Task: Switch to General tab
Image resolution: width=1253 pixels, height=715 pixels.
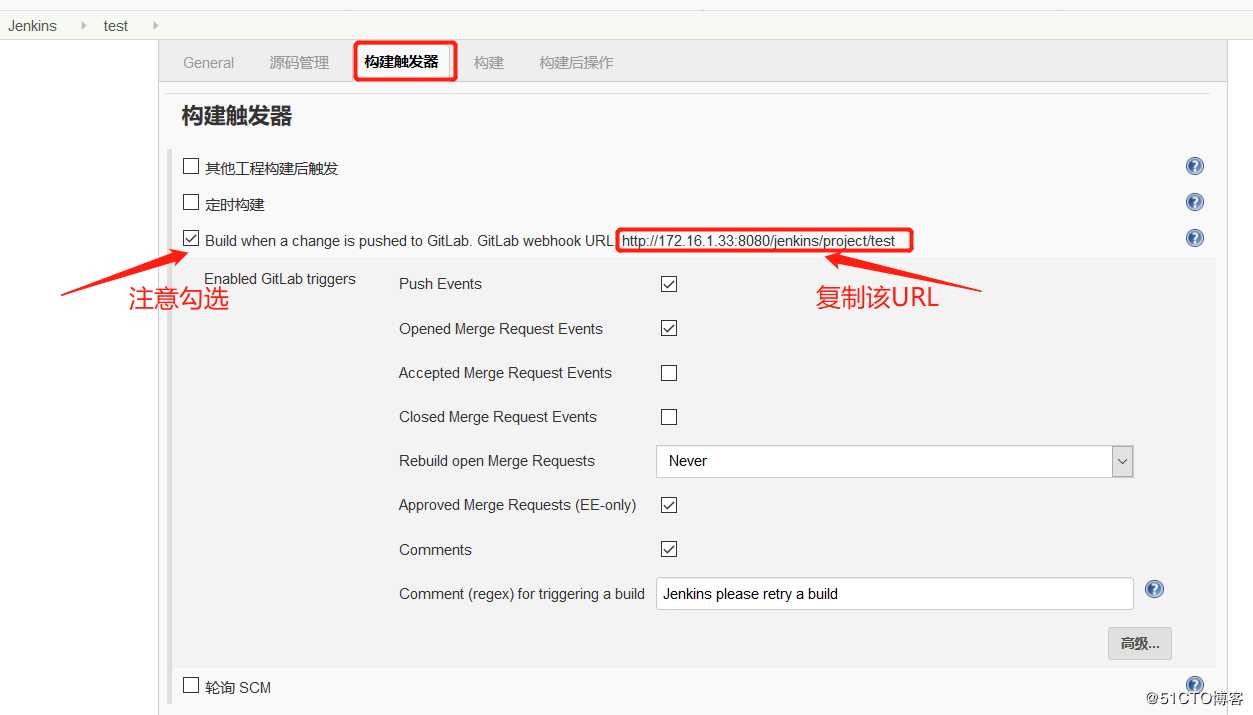Action: [208, 62]
